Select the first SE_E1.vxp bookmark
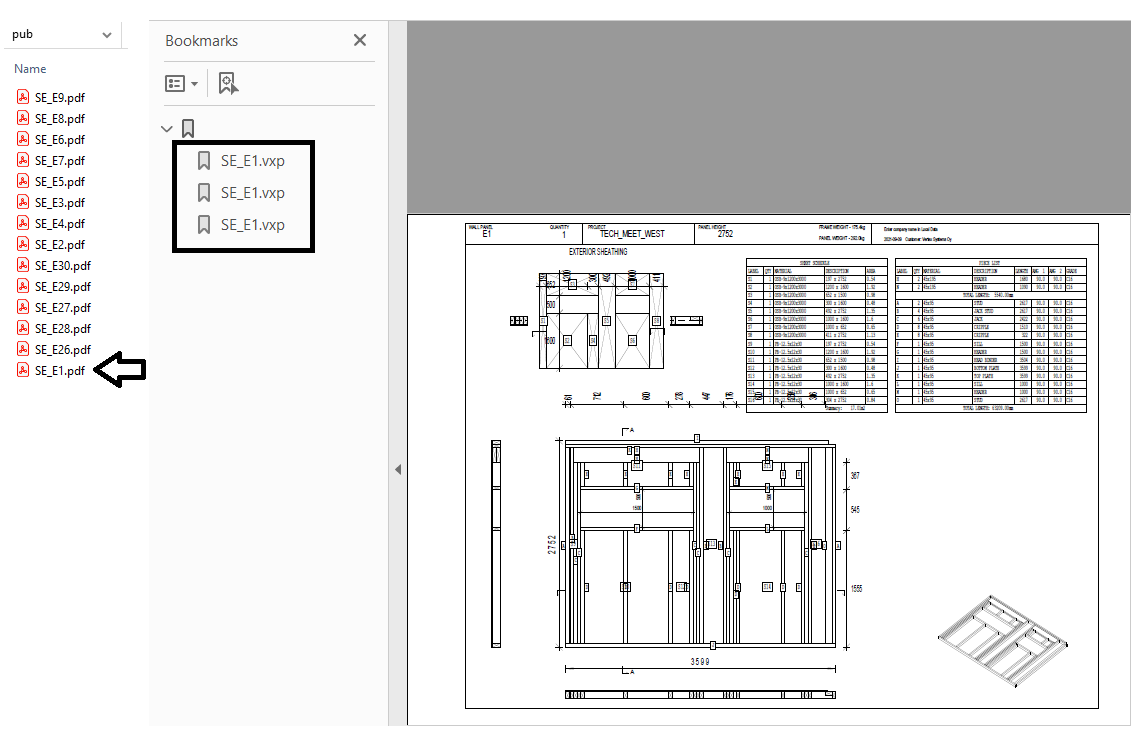The height and width of the screenshot is (732, 1135). (x=252, y=161)
